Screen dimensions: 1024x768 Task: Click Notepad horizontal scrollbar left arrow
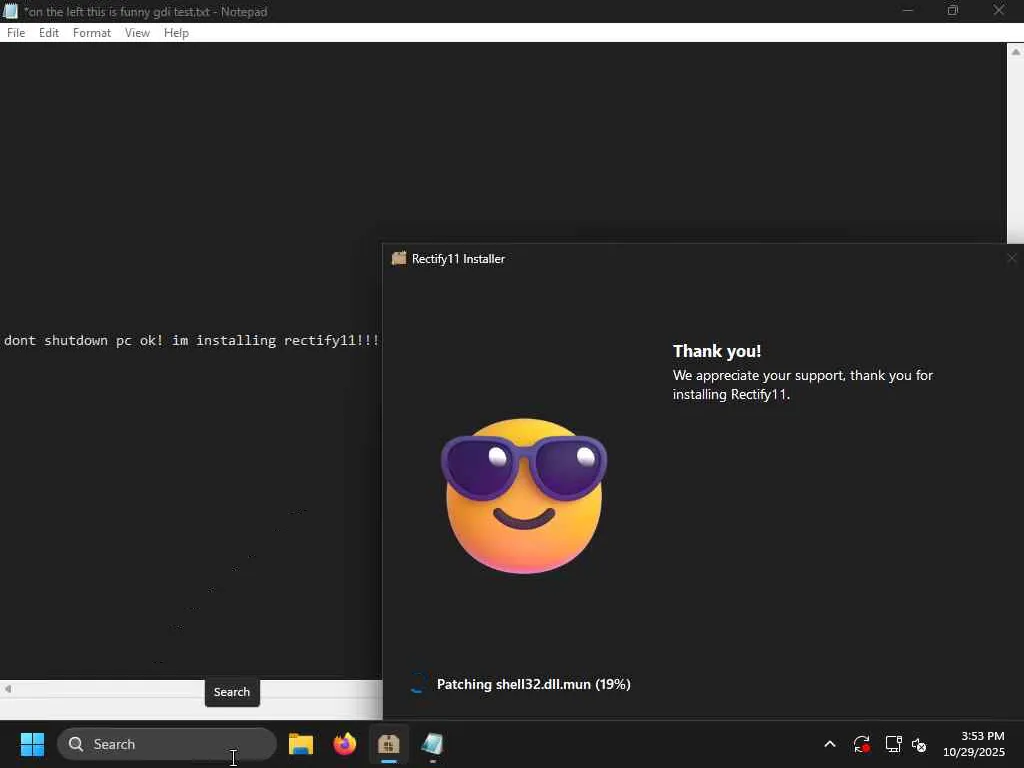(x=8, y=689)
